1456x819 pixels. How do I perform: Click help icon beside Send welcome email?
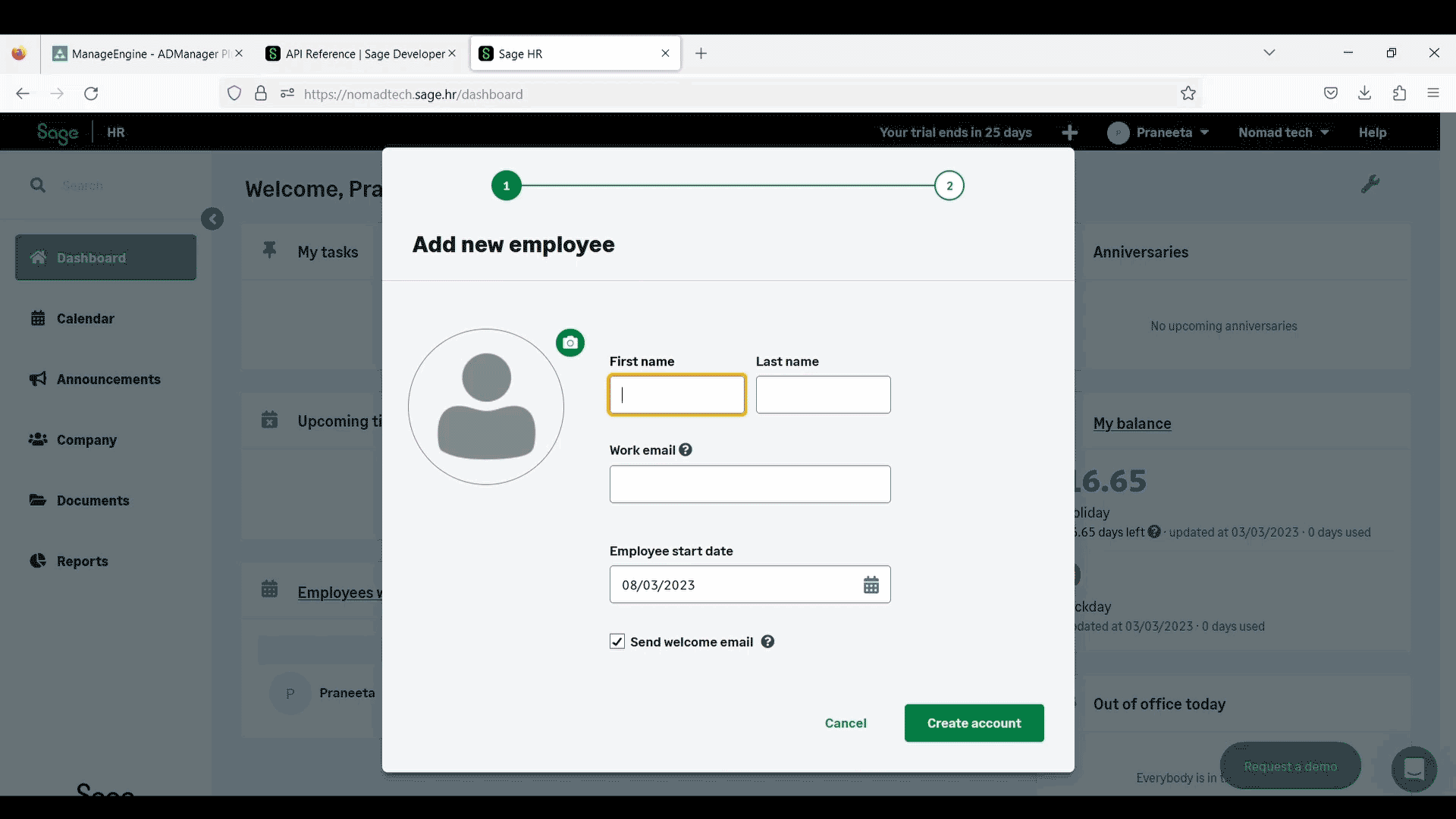click(767, 642)
